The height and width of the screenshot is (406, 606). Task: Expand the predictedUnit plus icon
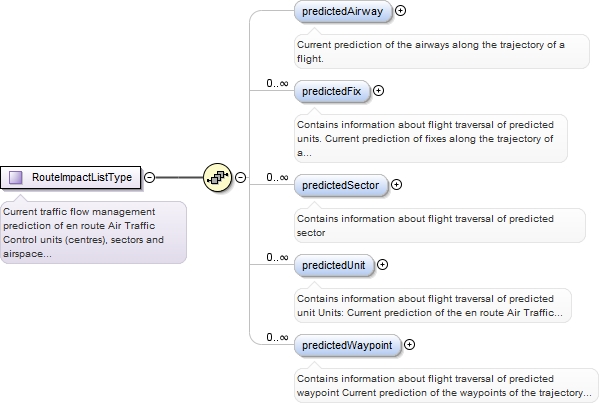[382, 265]
